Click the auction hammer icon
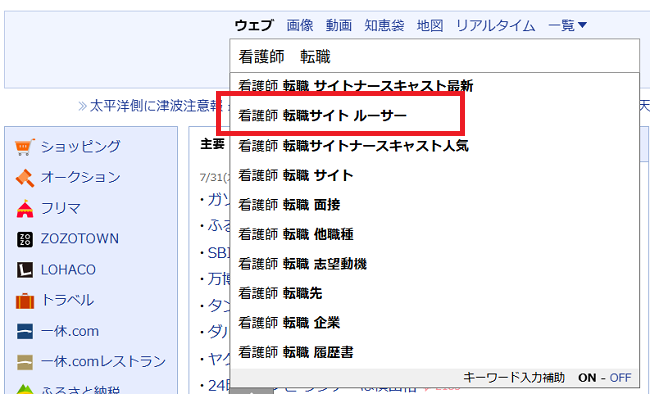The image size is (650, 394). click(x=24, y=178)
